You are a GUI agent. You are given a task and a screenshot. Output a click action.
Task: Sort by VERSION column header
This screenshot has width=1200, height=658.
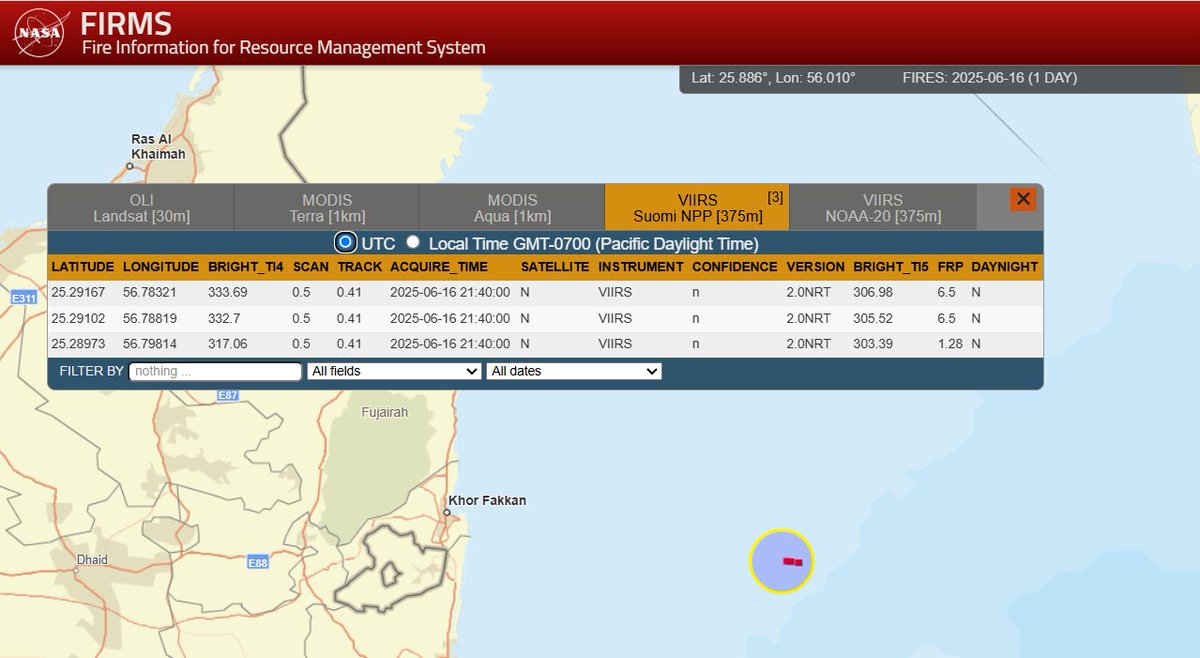815,267
